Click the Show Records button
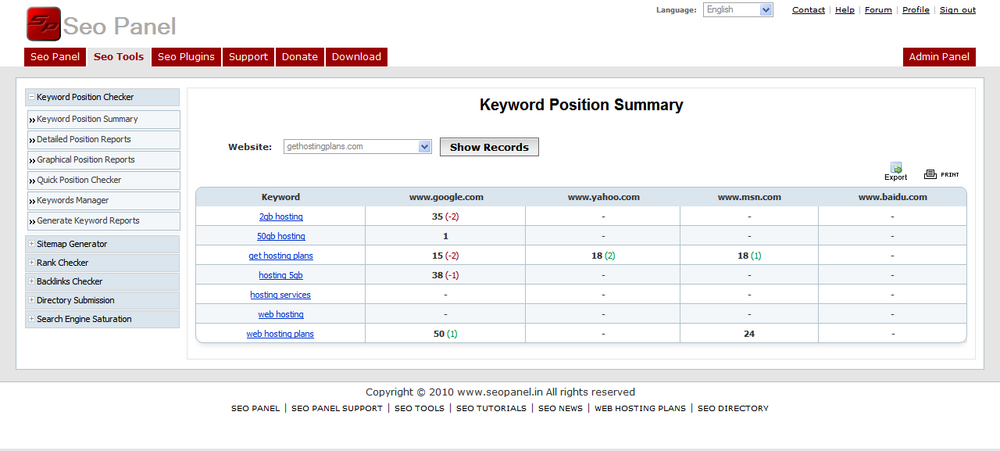 [489, 147]
